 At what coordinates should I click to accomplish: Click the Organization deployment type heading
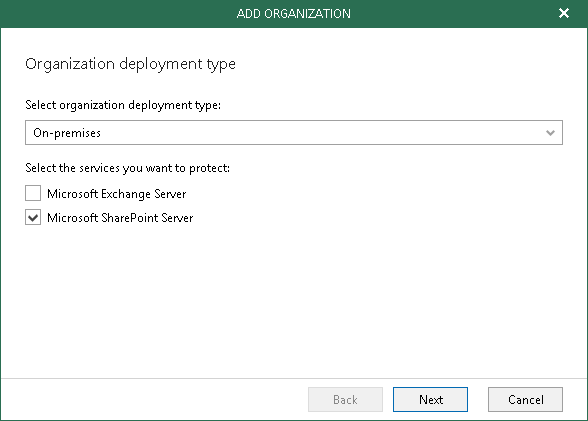pyautogui.click(x=130, y=64)
